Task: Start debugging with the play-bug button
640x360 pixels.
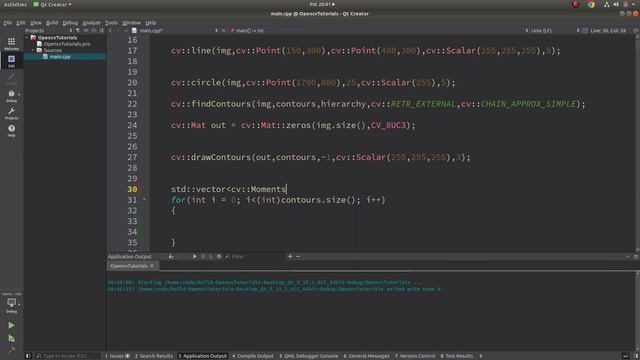Action: pyautogui.click(x=11, y=338)
